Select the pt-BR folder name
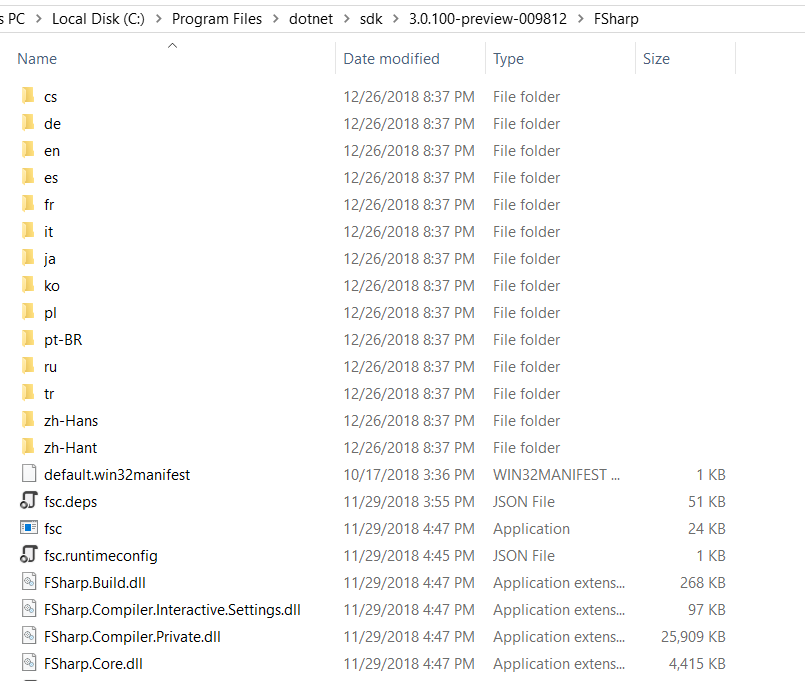 [63, 340]
